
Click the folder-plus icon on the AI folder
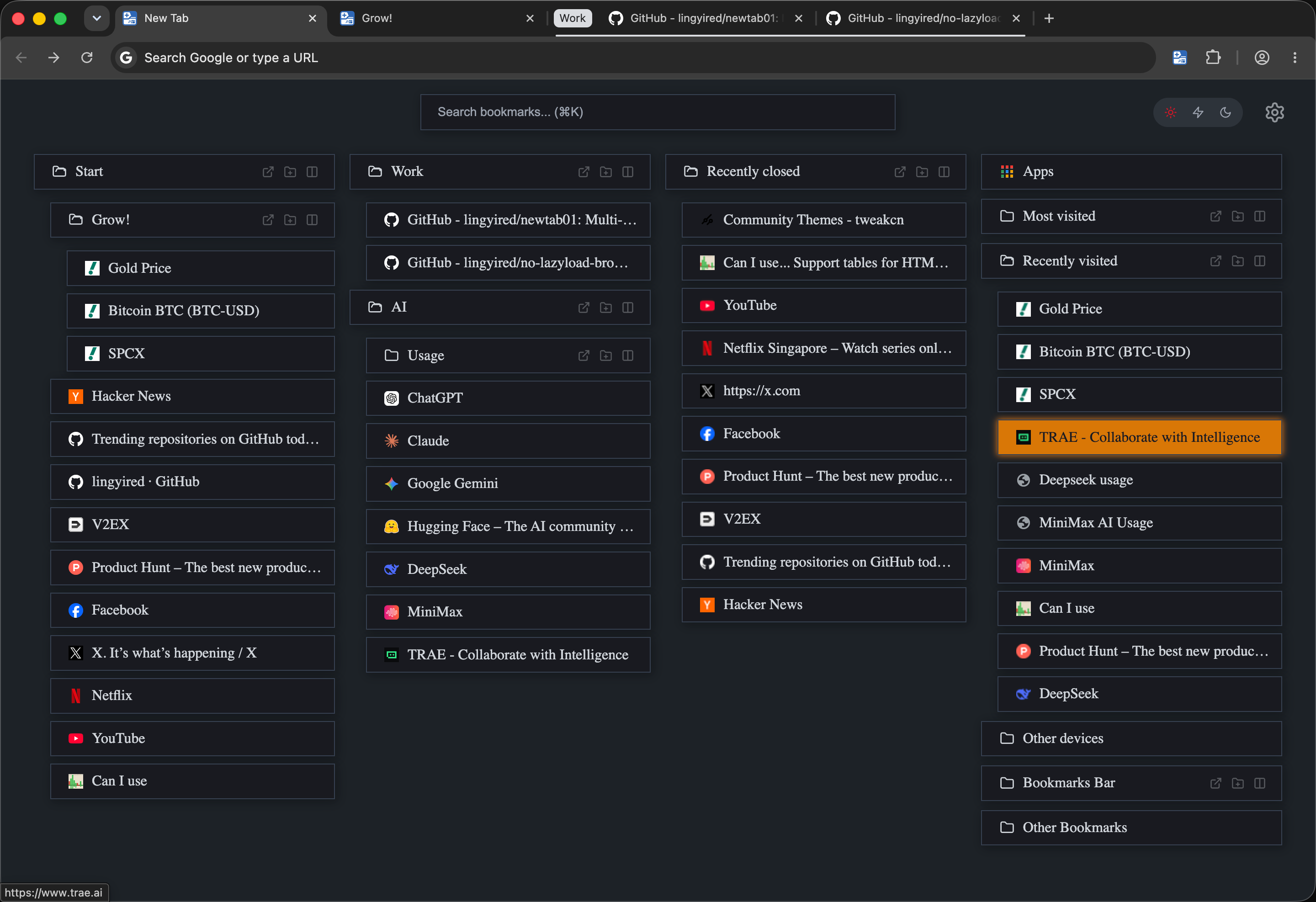click(x=606, y=308)
